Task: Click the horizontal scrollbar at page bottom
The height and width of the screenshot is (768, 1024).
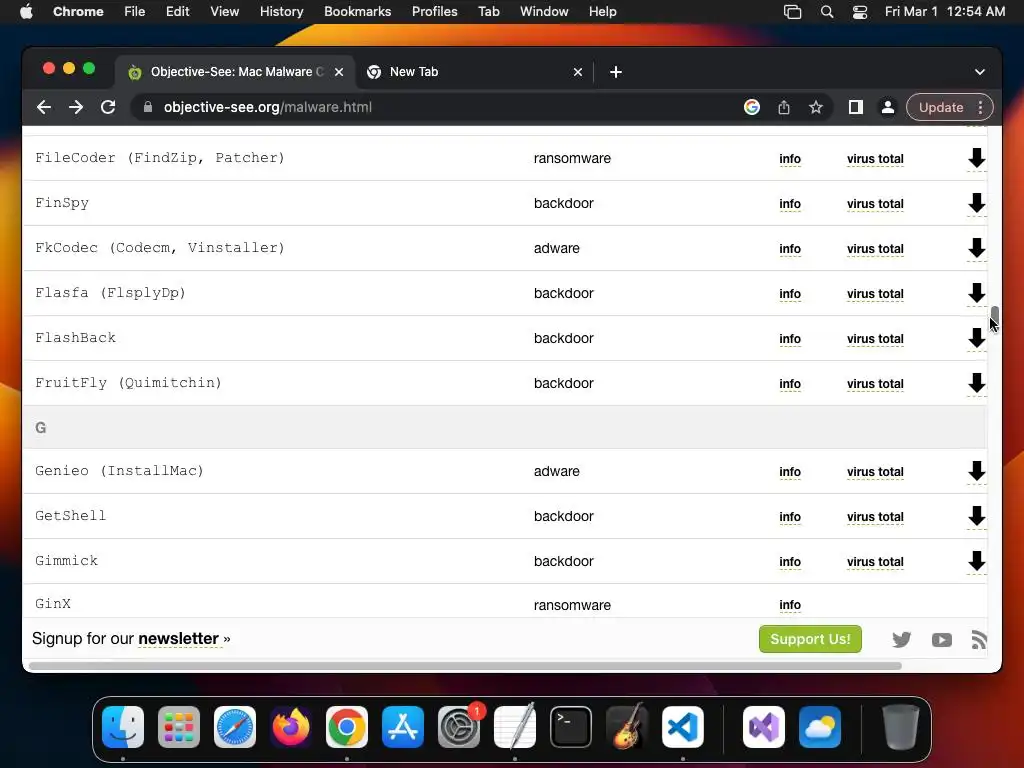Action: 465,665
